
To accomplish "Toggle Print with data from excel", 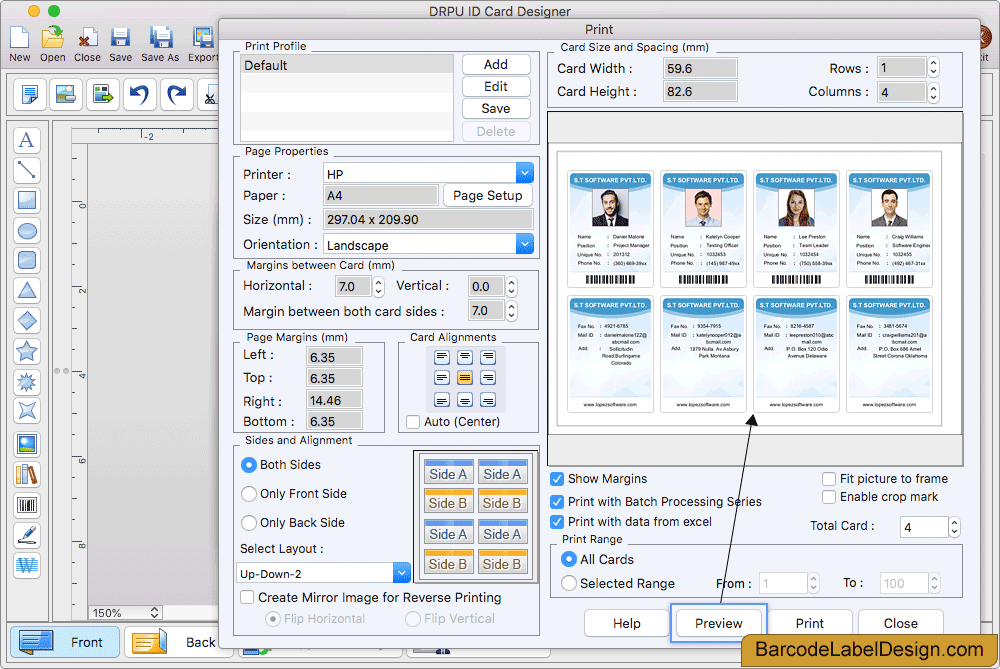I will 557,522.
